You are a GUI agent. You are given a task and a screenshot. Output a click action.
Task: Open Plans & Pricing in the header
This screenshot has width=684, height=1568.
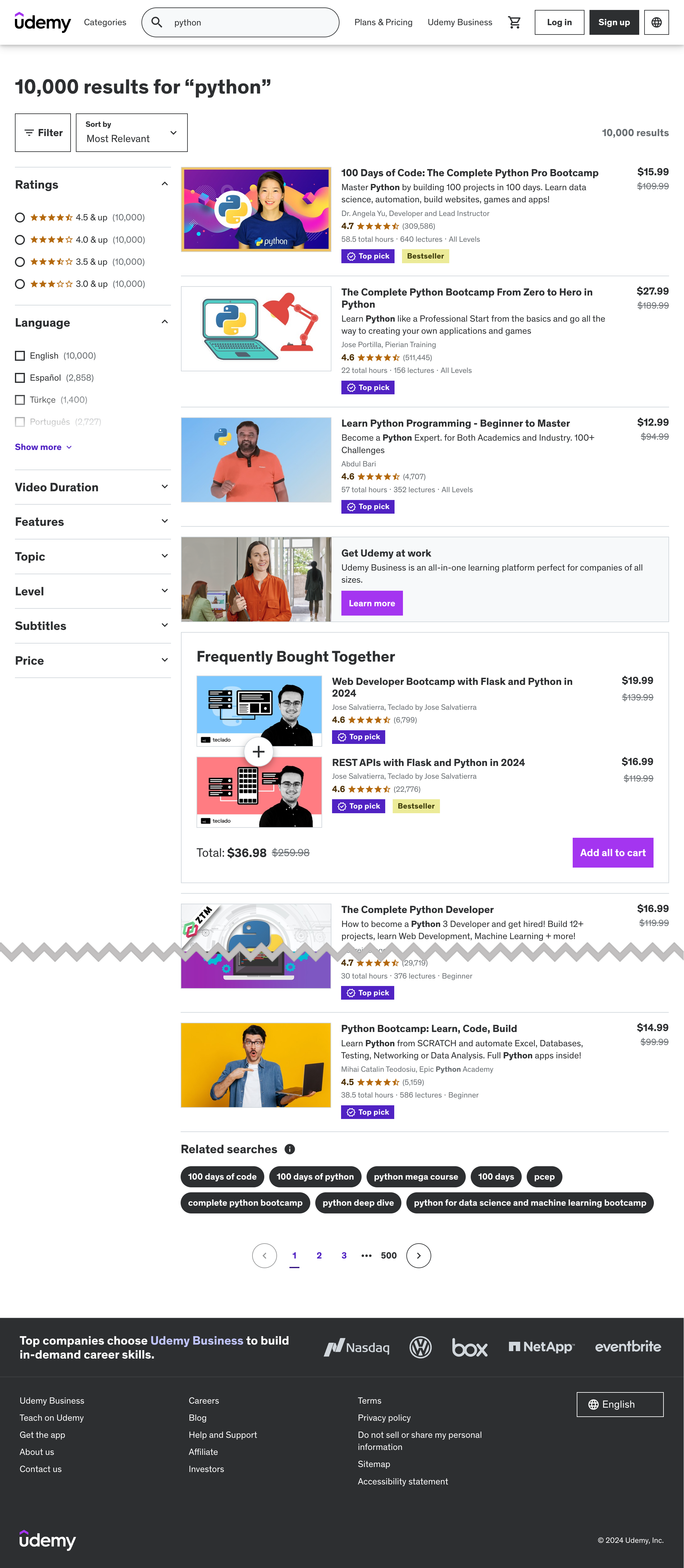pos(383,22)
